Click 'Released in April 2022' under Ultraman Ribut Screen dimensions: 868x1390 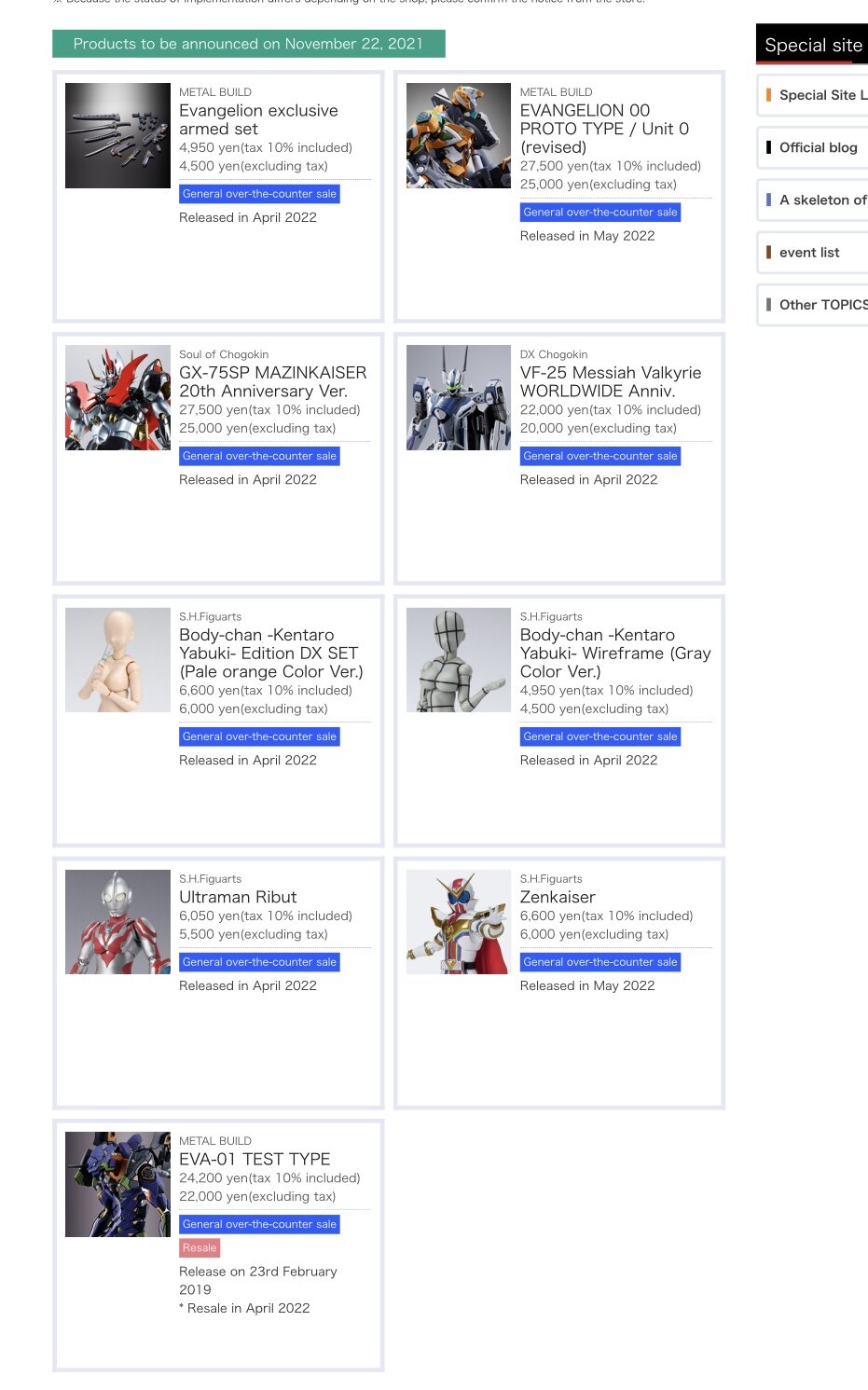coord(248,986)
